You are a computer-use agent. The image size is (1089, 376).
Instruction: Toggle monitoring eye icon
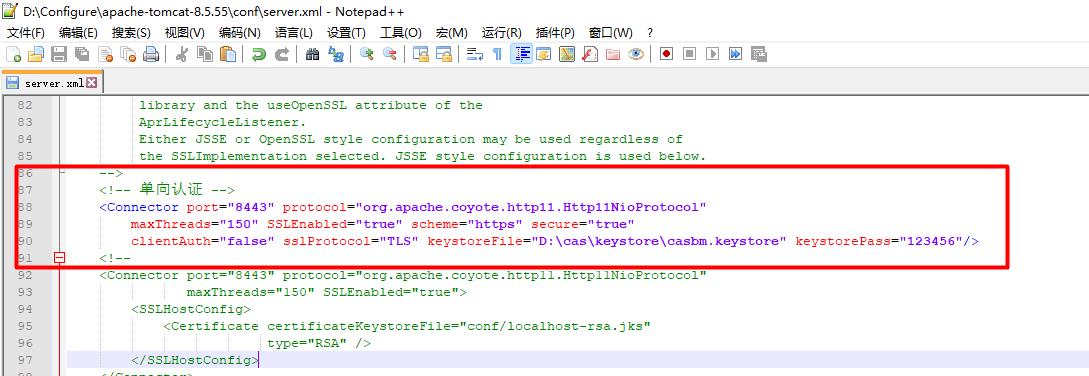635,54
